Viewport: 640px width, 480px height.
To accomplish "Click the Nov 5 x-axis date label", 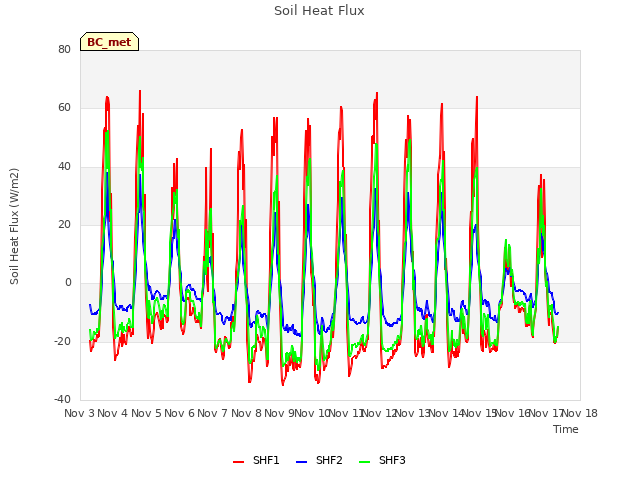I will [146, 413].
